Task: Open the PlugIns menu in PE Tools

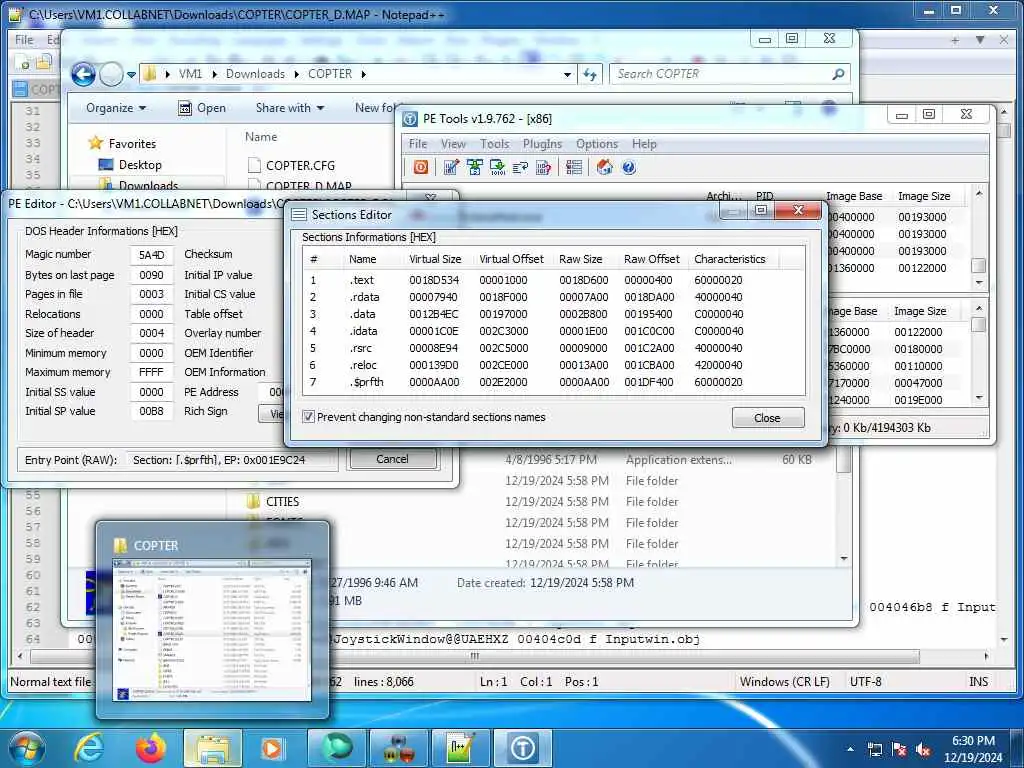Action: tap(542, 144)
